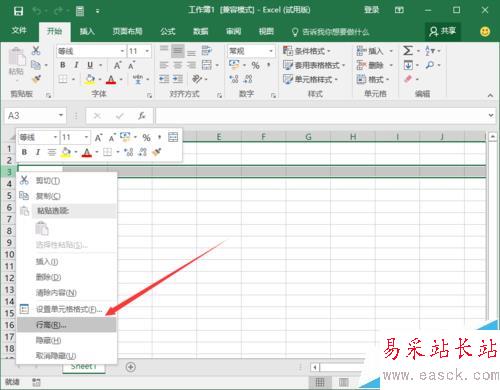Increase font size in ribbon

point(117,65)
